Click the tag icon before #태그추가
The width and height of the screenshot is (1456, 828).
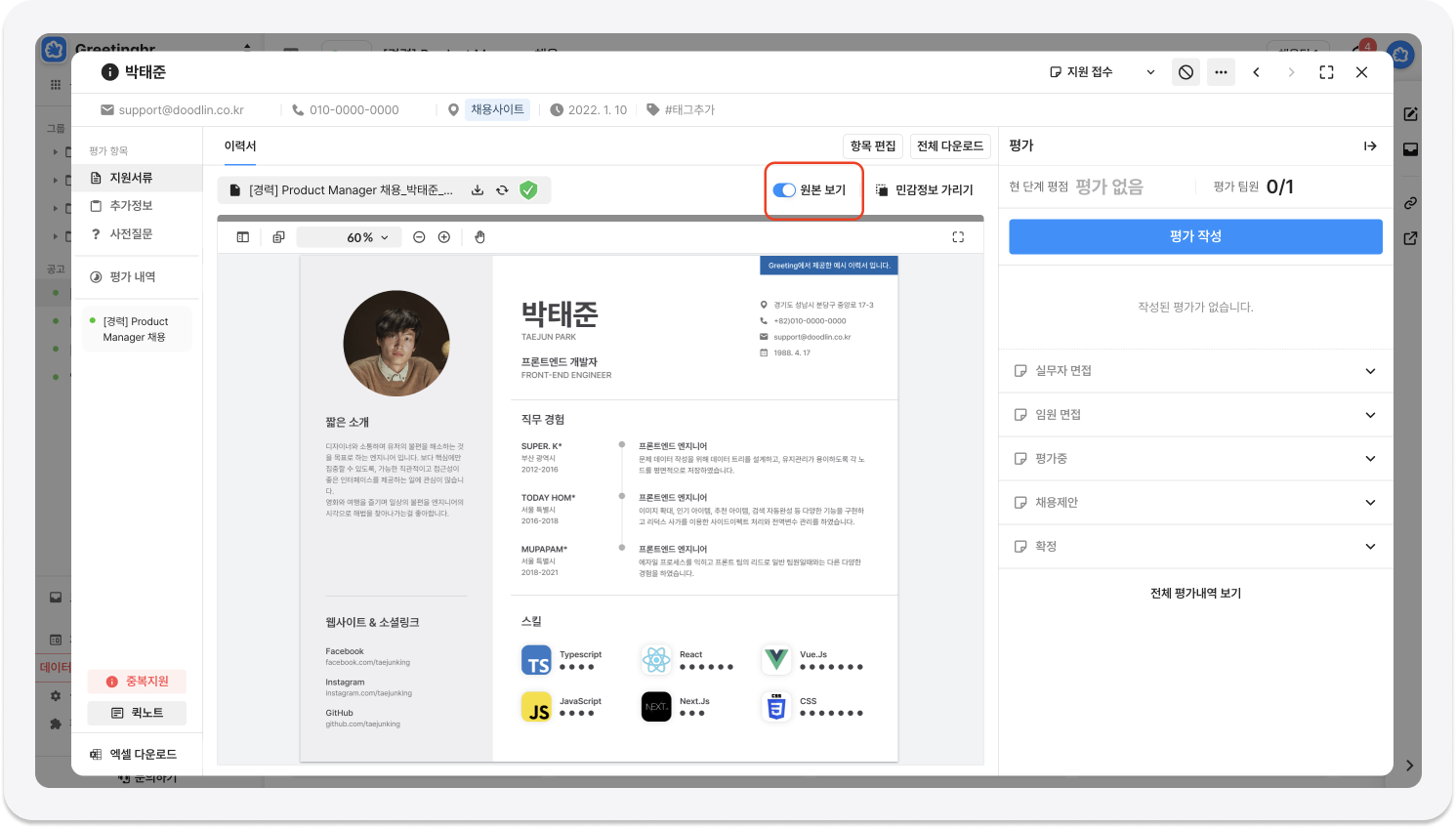coord(652,110)
